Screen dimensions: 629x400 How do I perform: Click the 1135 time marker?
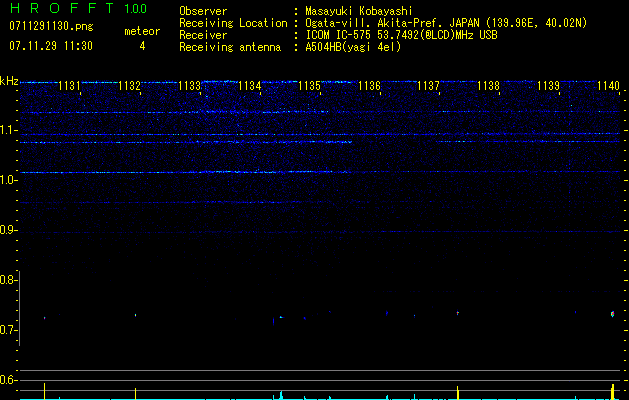pos(309,87)
